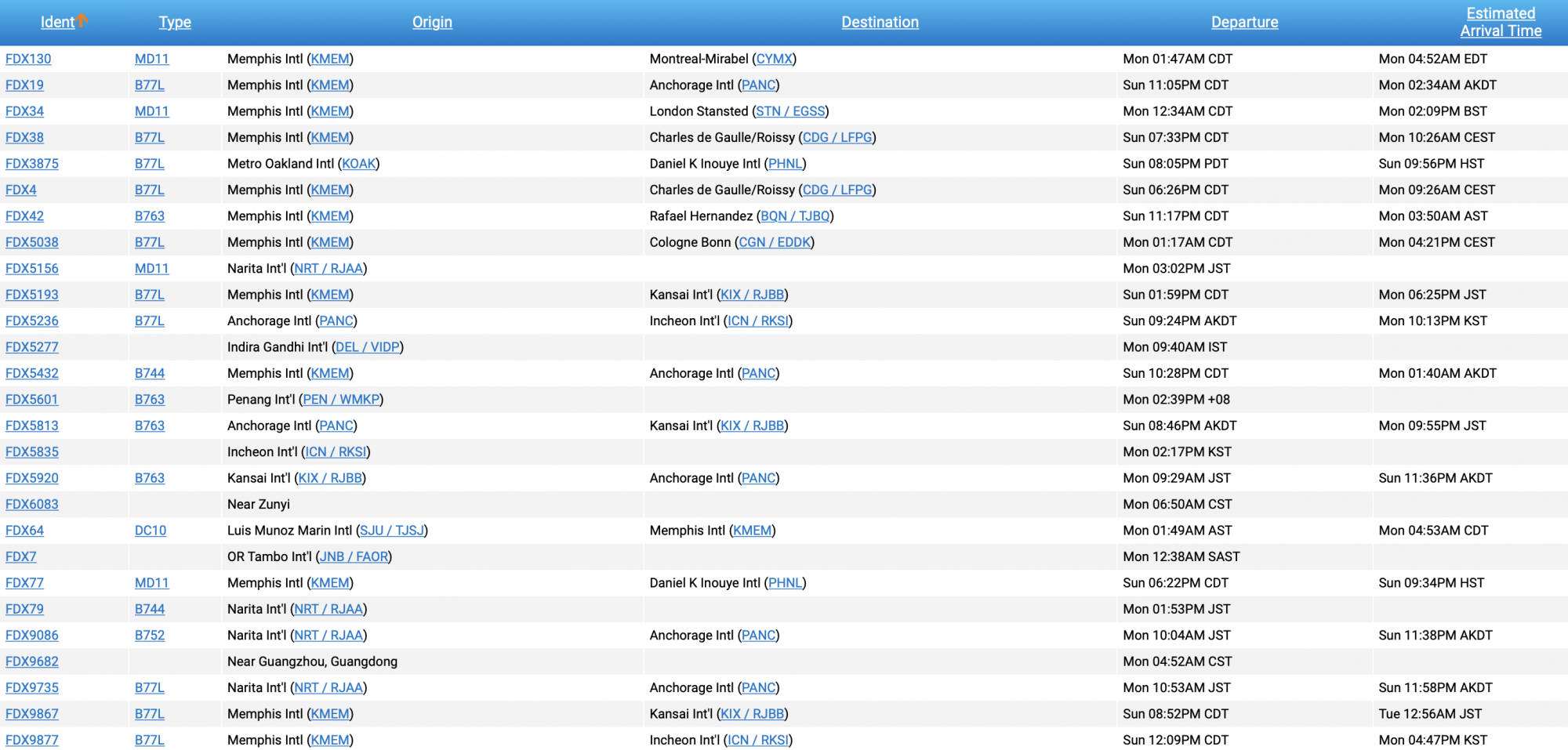This screenshot has height=750, width=1568.
Task: Open flight FDX19 link
Action: 24,85
